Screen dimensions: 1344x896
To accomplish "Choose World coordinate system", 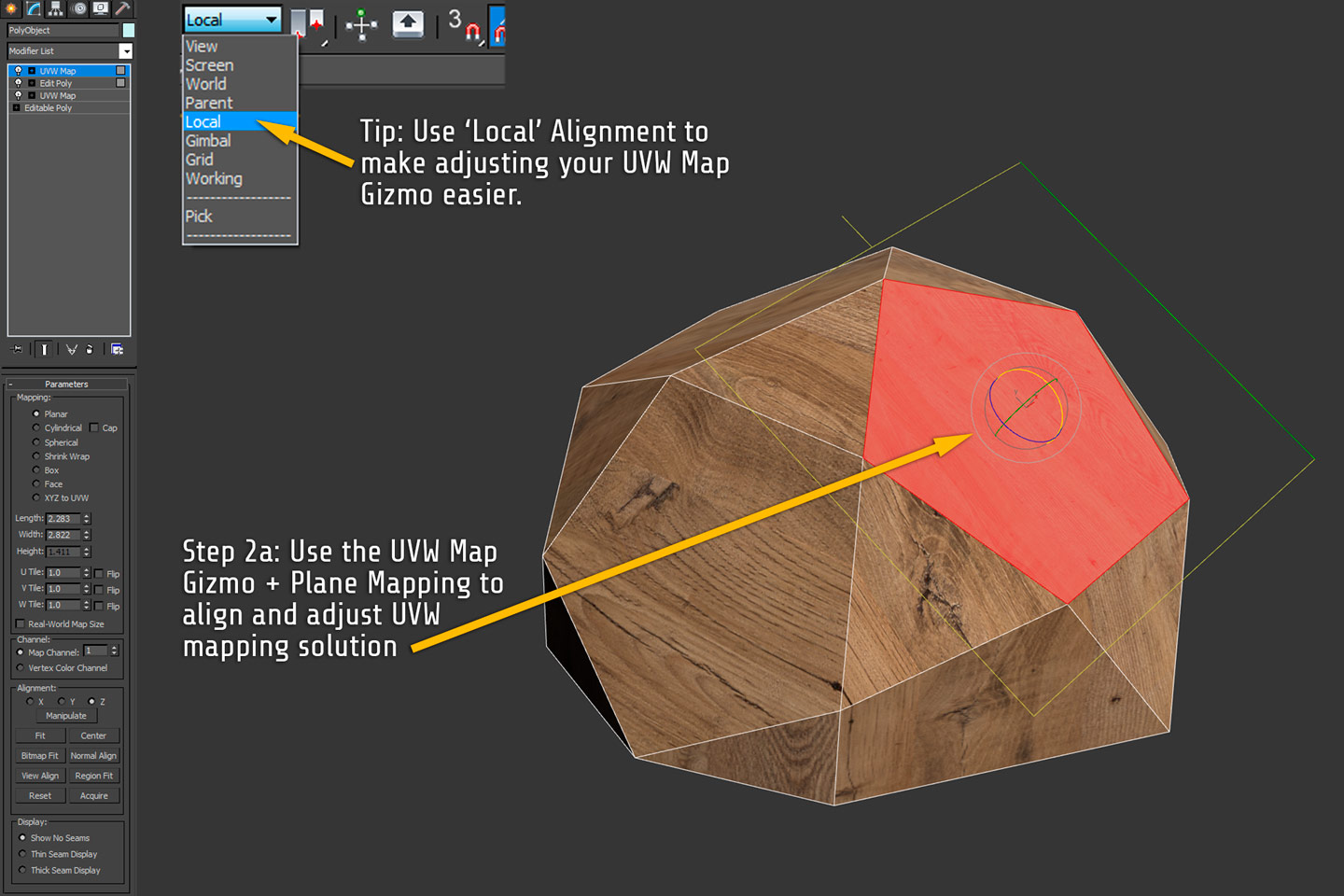I will (240, 84).
